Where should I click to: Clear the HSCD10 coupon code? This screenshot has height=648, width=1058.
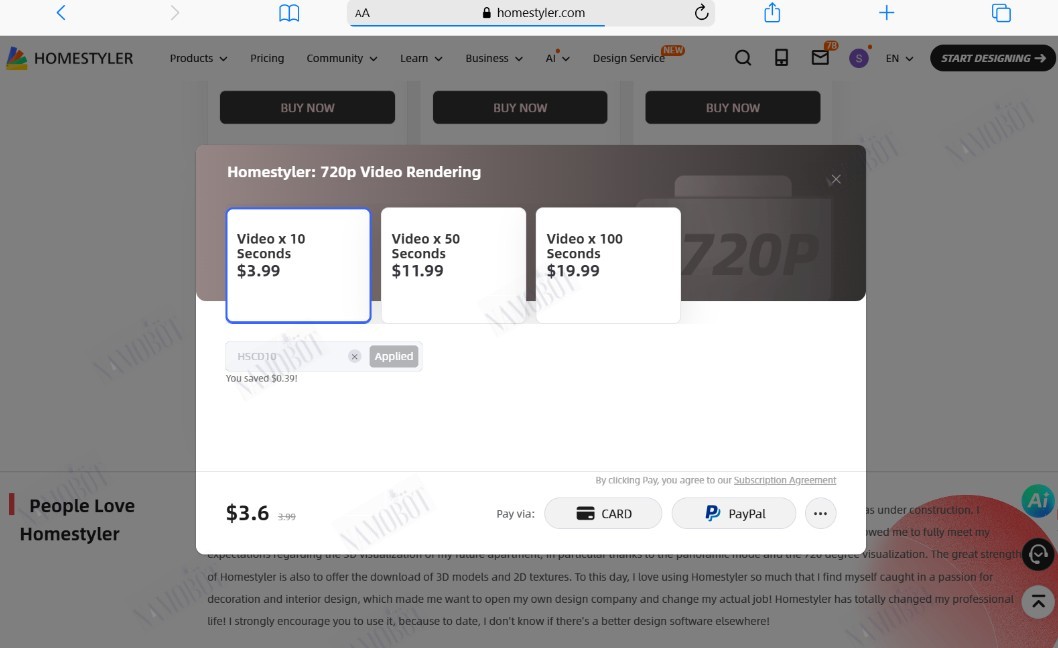coord(354,356)
